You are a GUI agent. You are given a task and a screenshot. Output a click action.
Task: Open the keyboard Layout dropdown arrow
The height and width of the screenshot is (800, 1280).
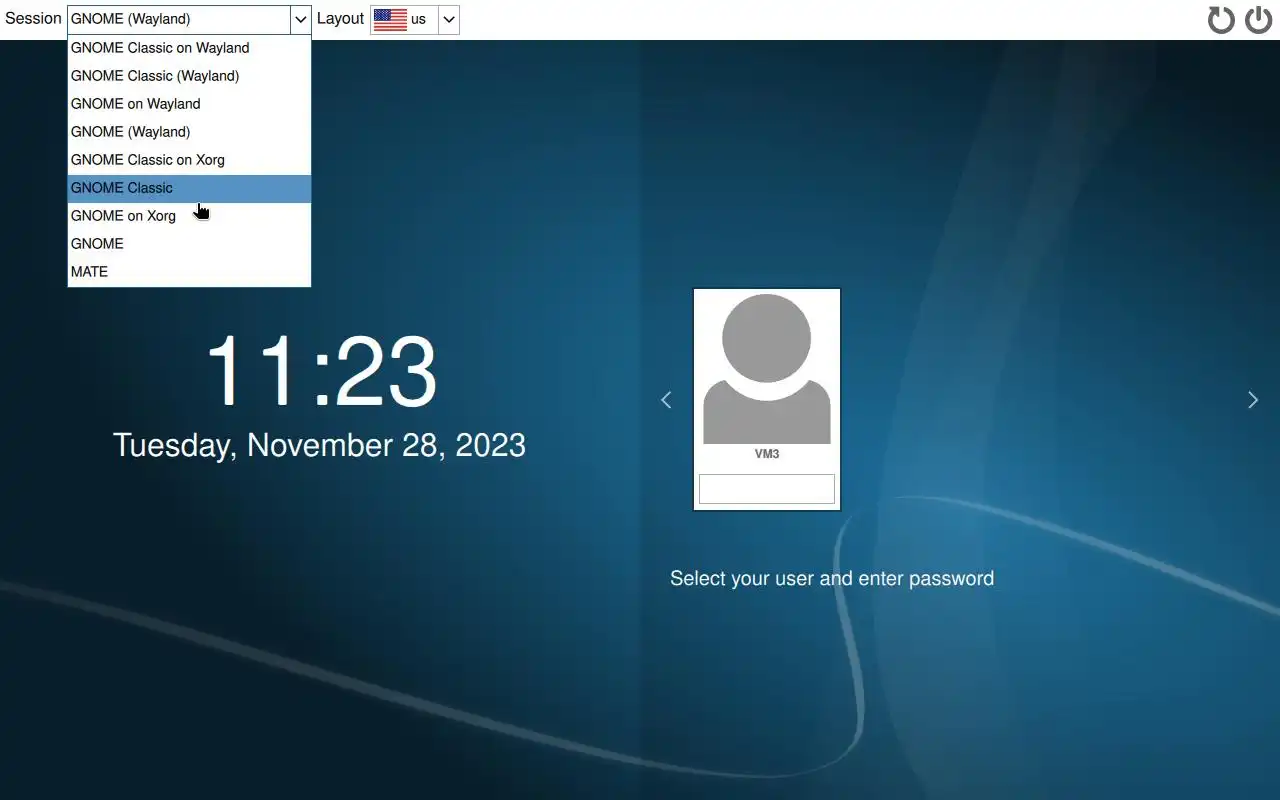point(449,19)
